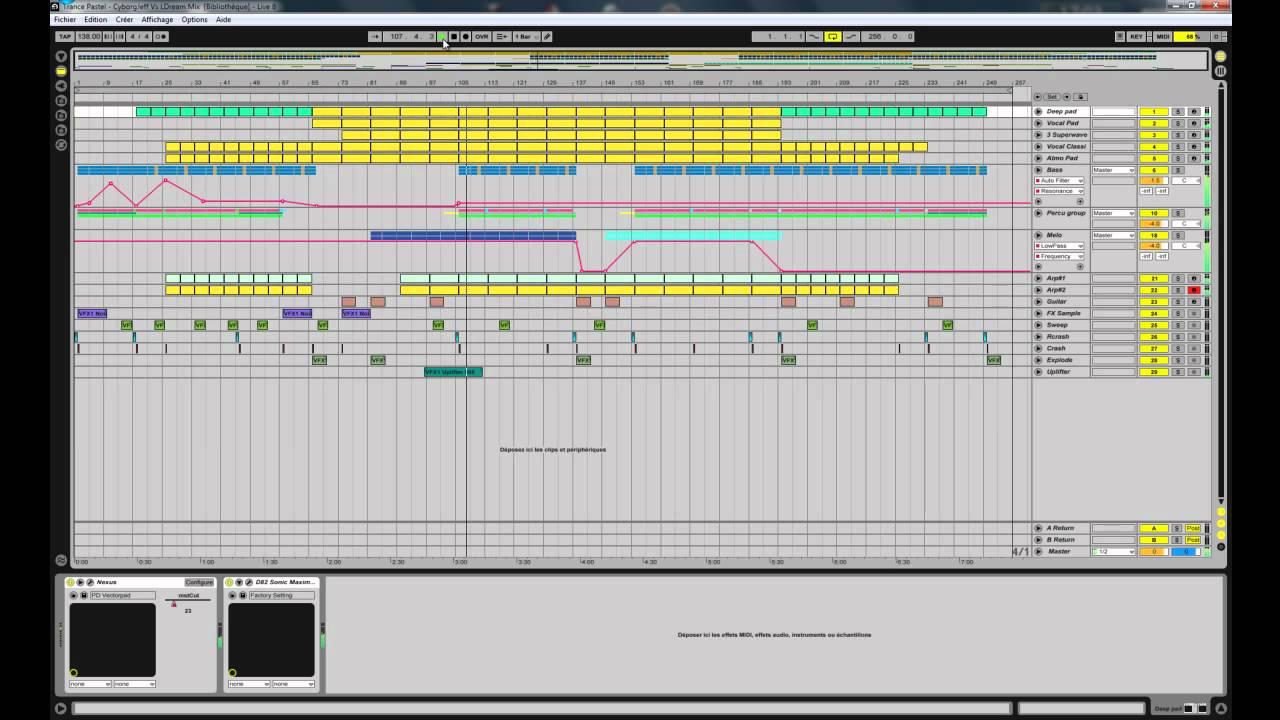Toggle Arp#1 track activator 21
Viewport: 1280px width, 720px height.
pyautogui.click(x=1154, y=279)
